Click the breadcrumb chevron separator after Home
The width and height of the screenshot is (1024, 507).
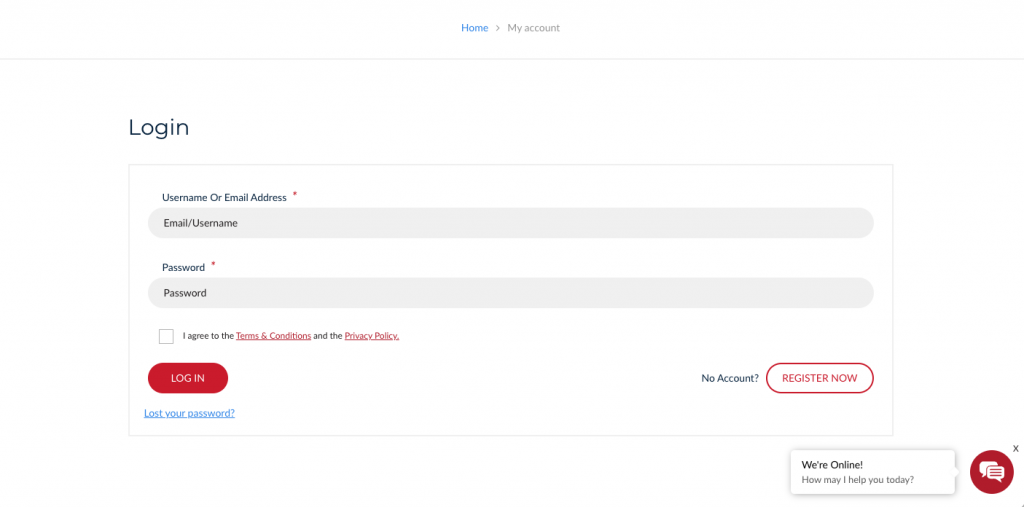click(x=498, y=28)
